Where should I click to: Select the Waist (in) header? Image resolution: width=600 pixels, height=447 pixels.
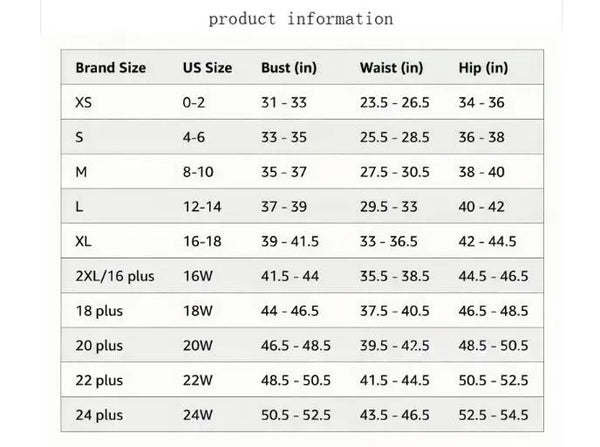pos(391,68)
